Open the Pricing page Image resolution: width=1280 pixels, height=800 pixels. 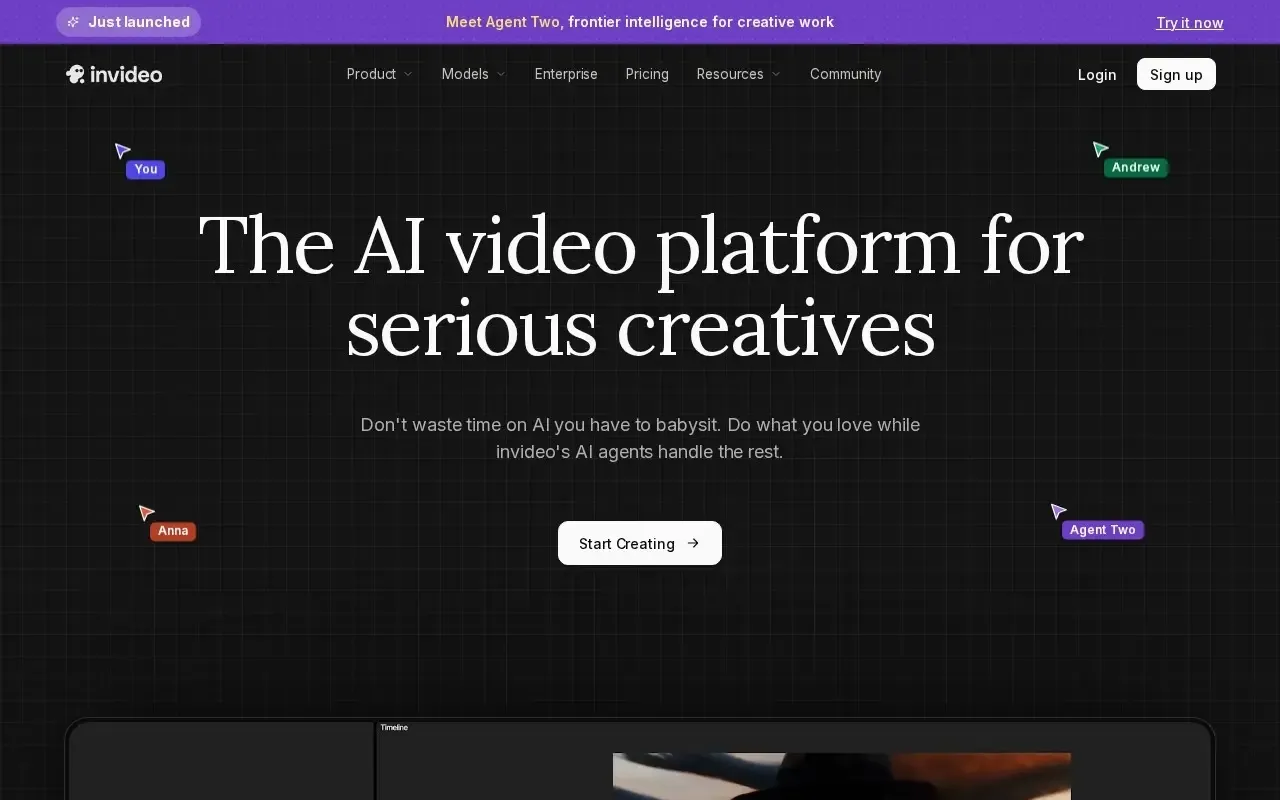tap(647, 74)
